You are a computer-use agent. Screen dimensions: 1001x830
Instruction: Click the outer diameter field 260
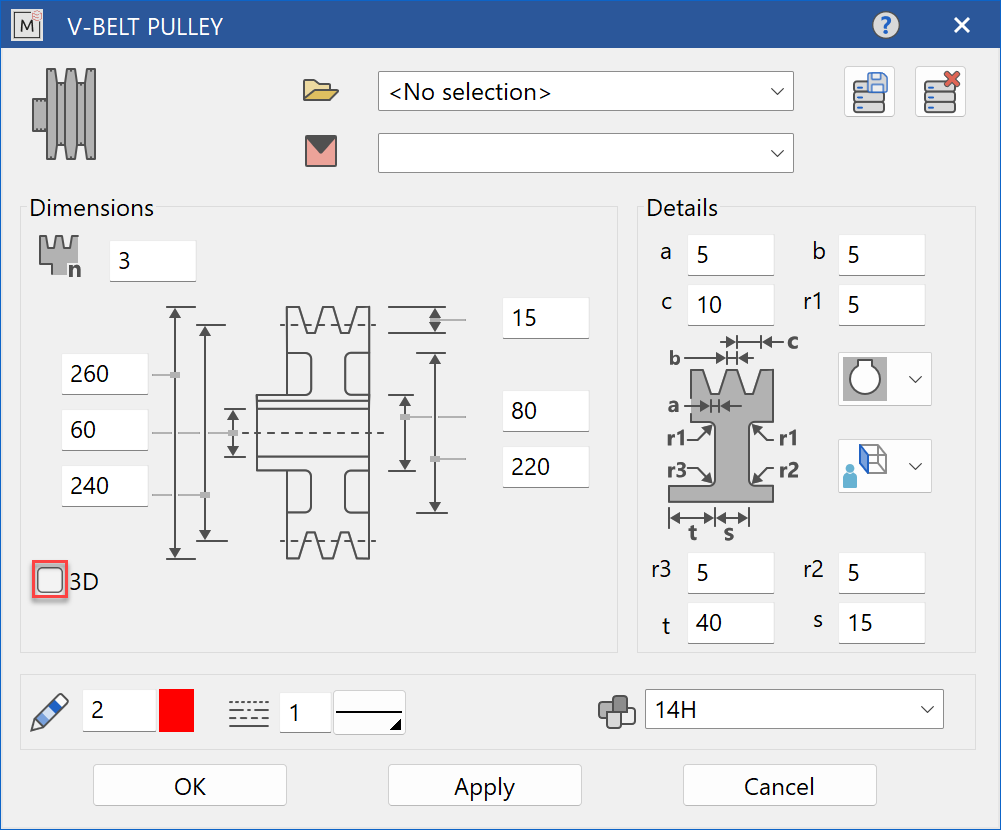105,374
